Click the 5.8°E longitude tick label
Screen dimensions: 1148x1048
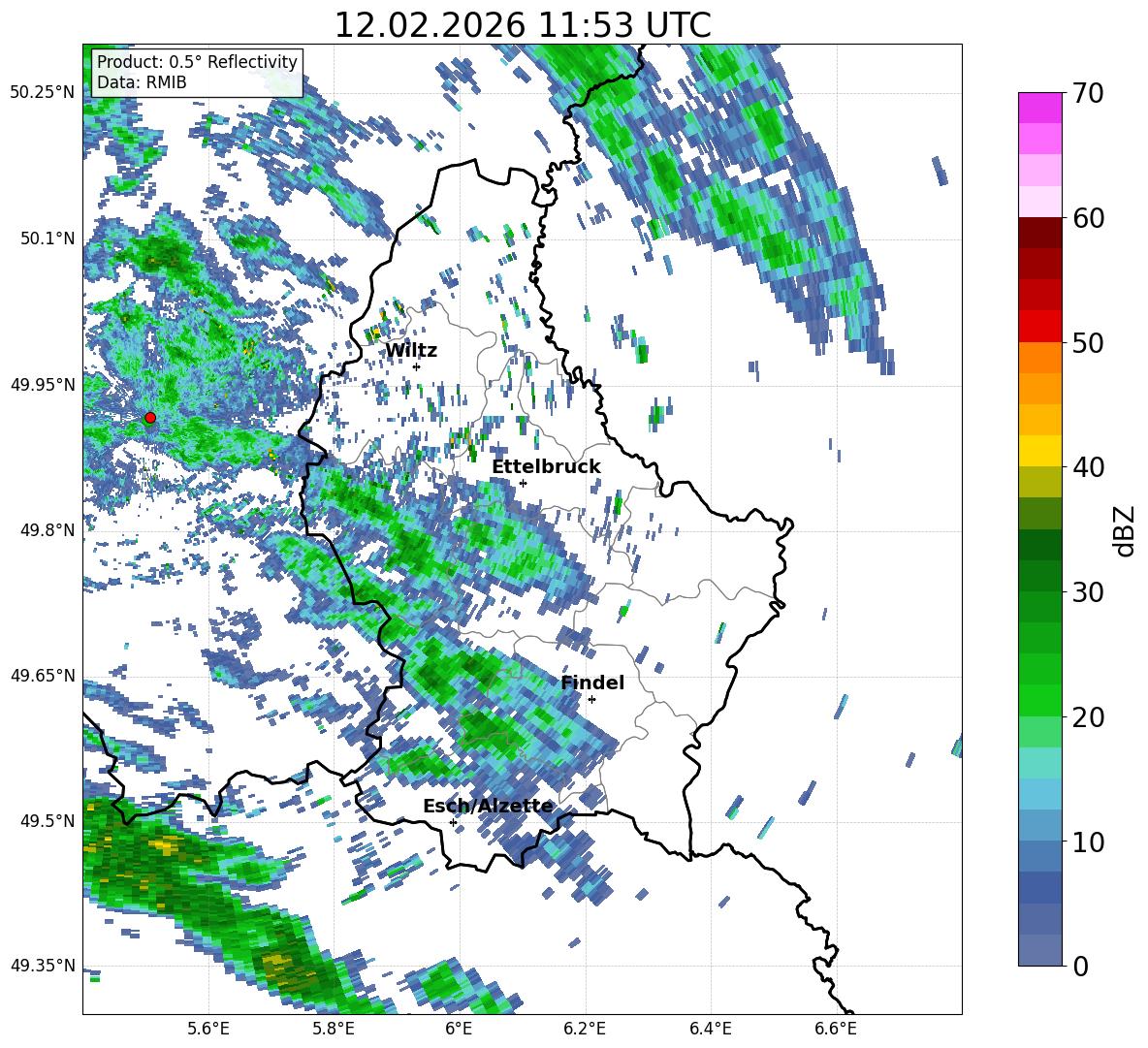click(x=334, y=1030)
